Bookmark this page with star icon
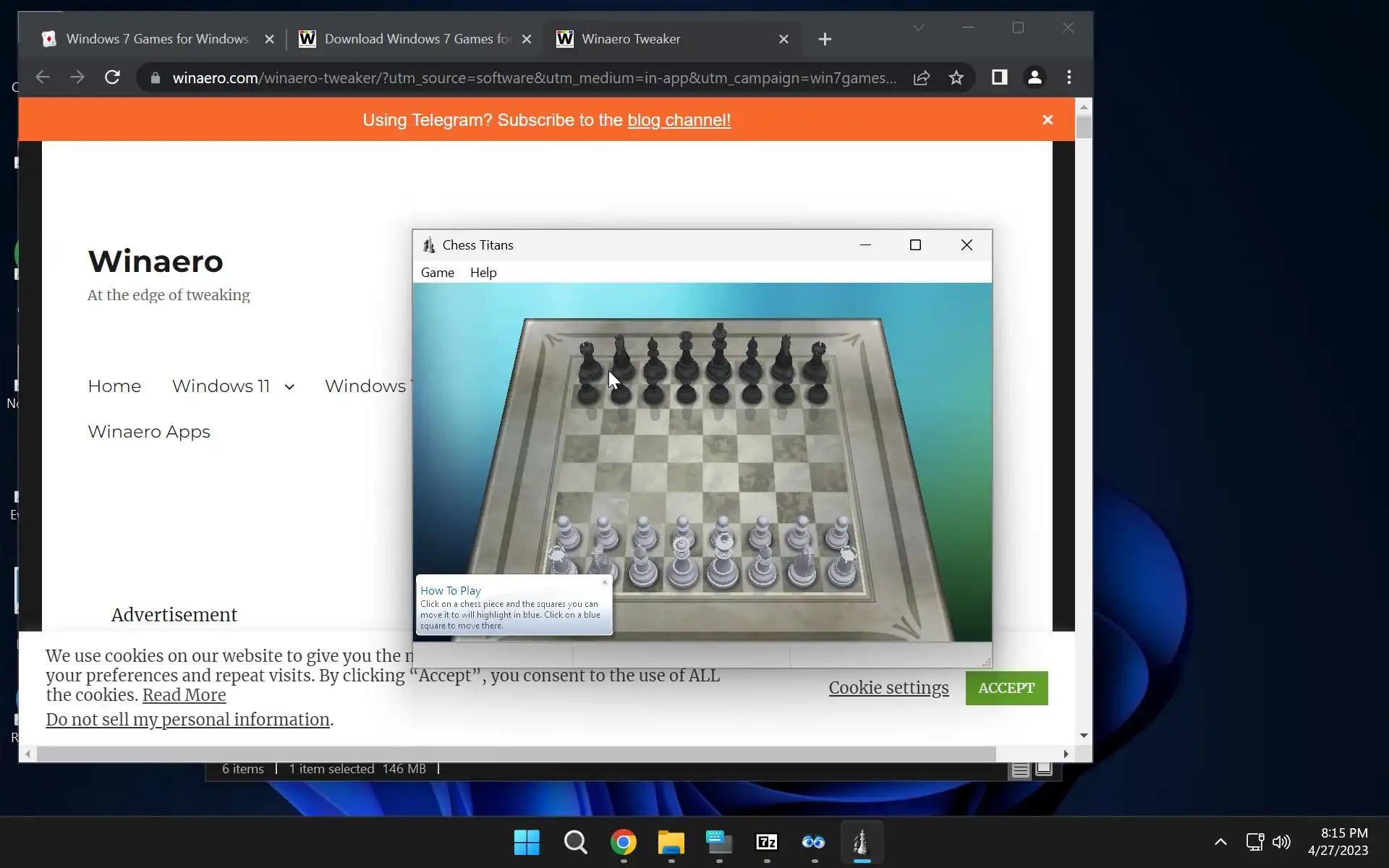The image size is (1389, 868). click(956, 77)
